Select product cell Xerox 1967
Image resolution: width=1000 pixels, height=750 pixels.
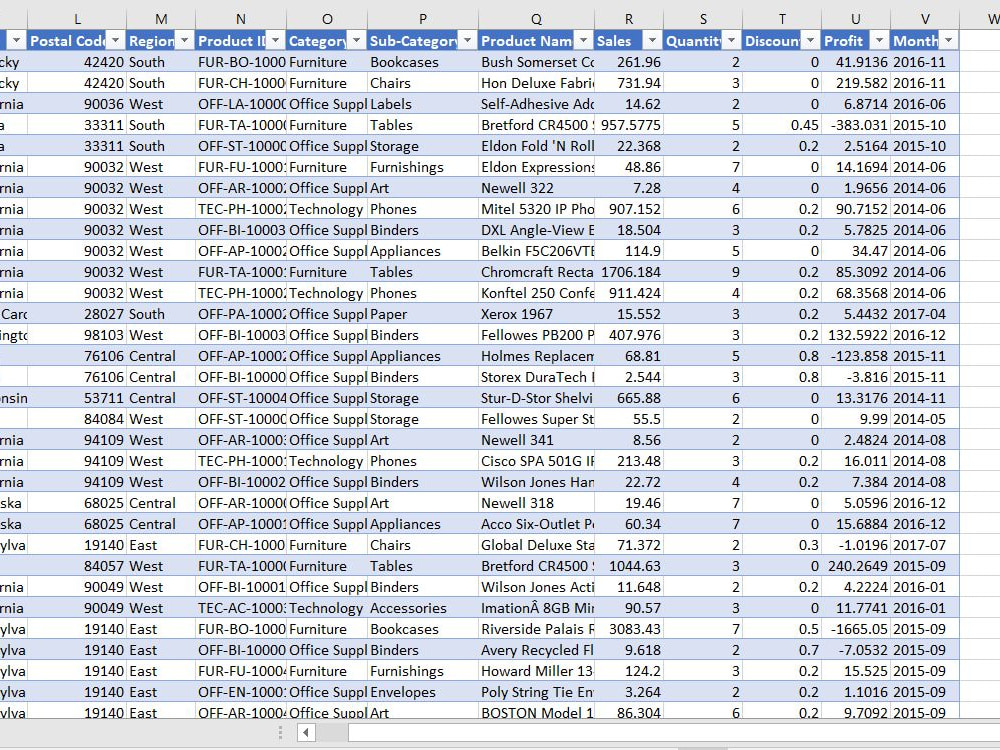(536, 314)
